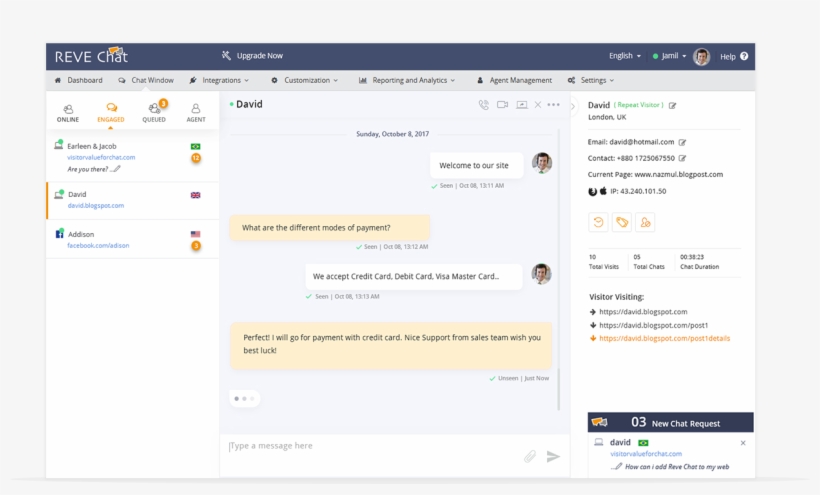
Task: Click the US flag beside Addison
Action: tap(196, 234)
